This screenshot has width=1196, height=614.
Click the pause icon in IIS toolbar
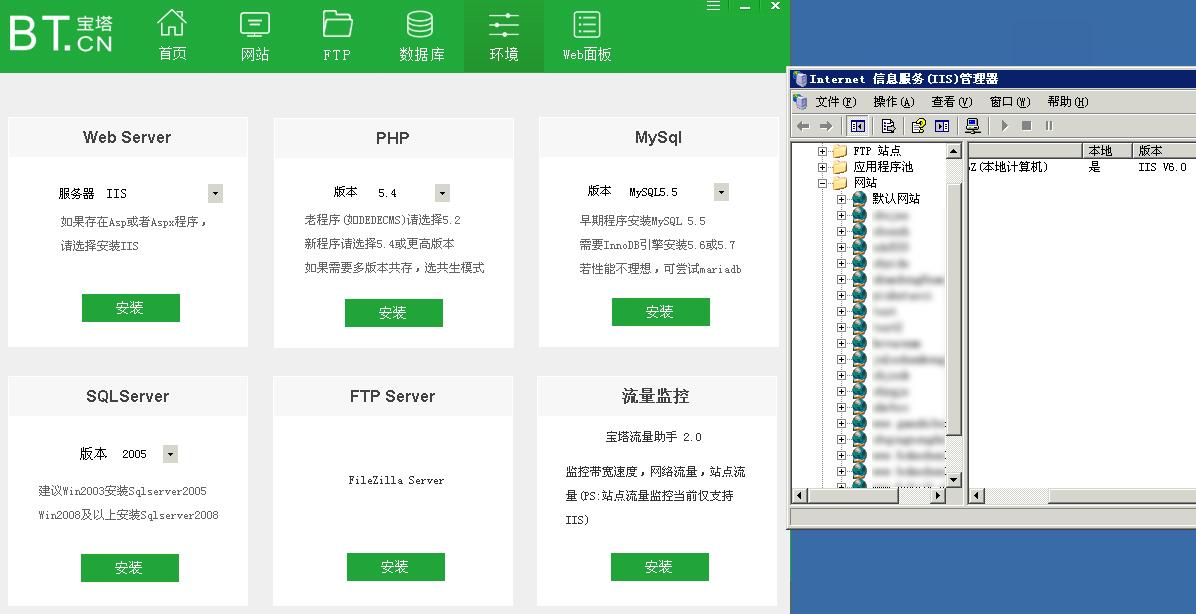[1049, 126]
